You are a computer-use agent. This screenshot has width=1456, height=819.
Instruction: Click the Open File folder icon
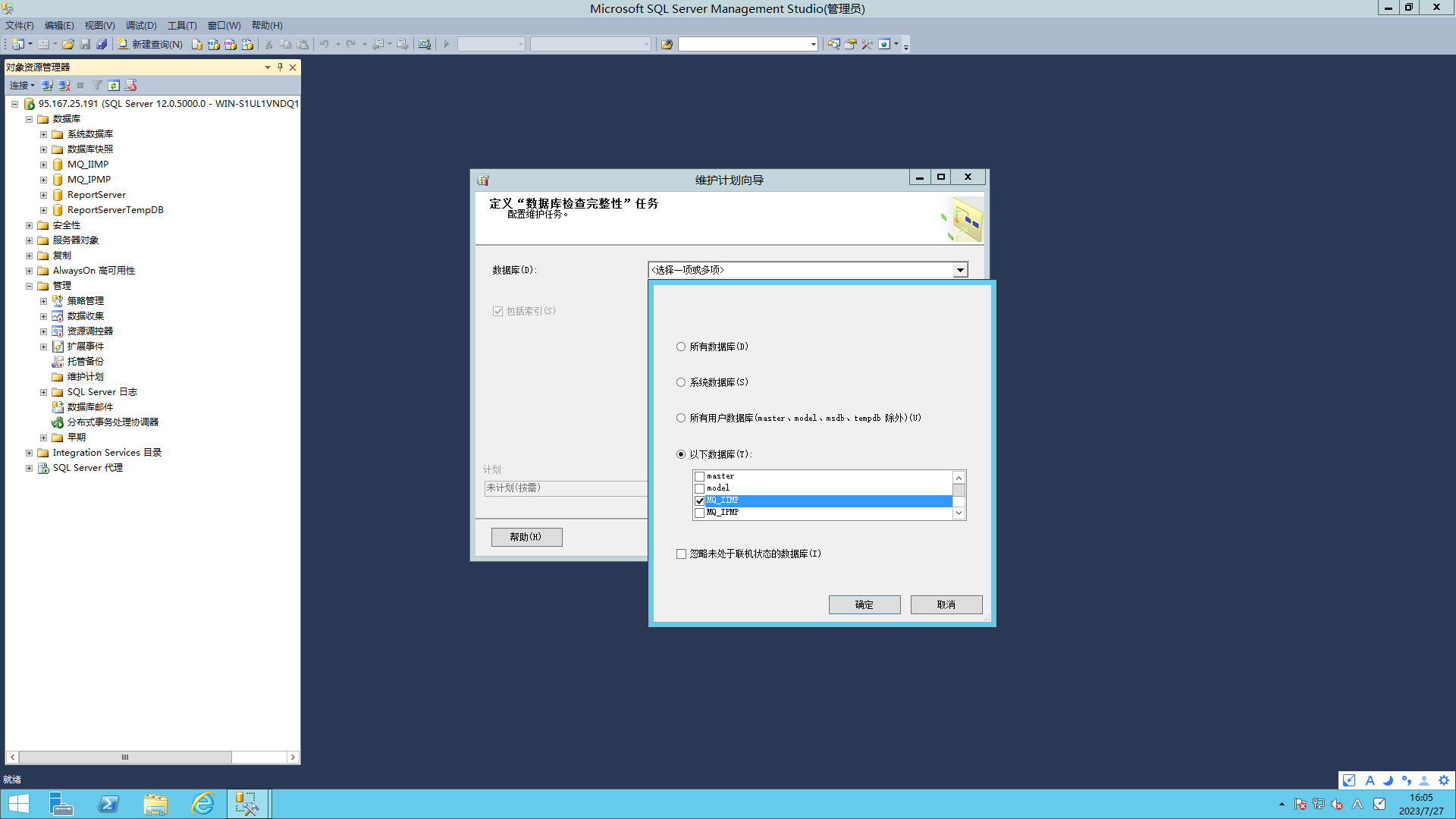(x=68, y=44)
